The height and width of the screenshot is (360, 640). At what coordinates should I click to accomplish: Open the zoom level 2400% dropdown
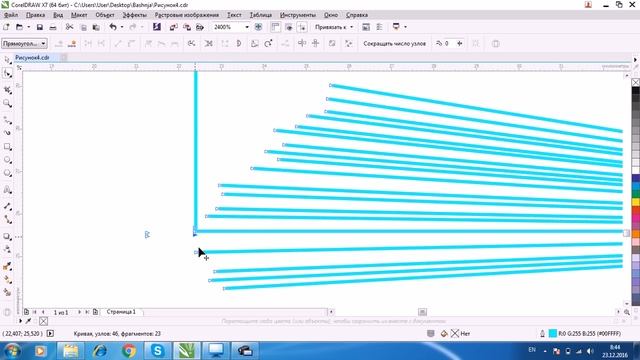247,27
